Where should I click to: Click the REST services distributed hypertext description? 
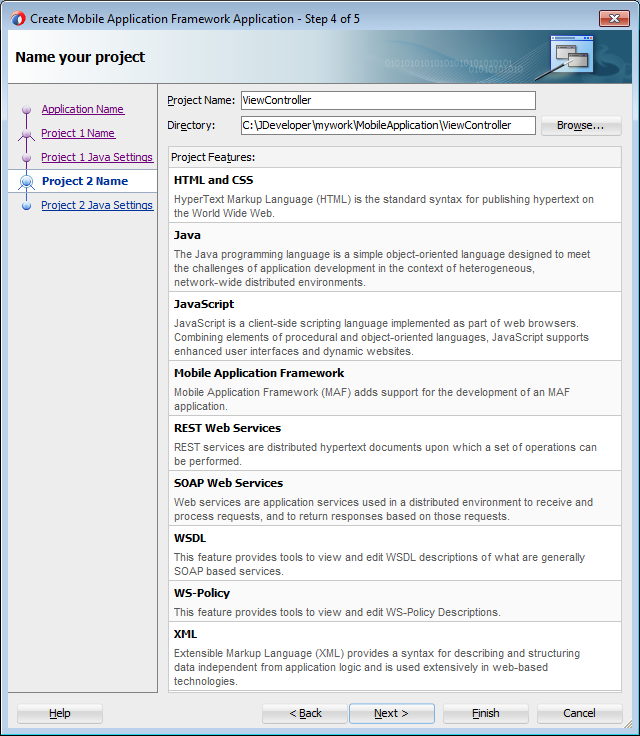[x=385, y=454]
